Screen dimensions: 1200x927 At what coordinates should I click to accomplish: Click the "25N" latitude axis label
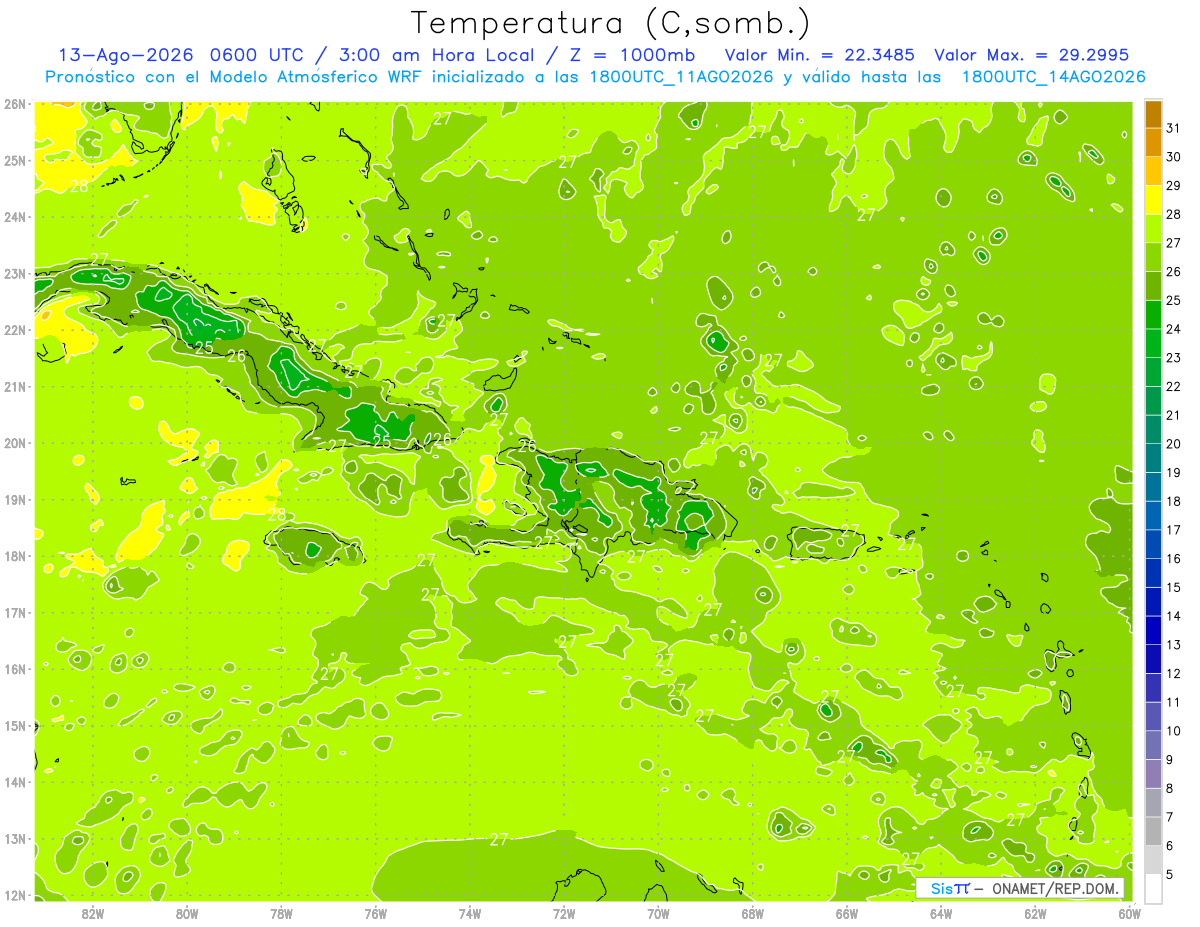point(15,160)
